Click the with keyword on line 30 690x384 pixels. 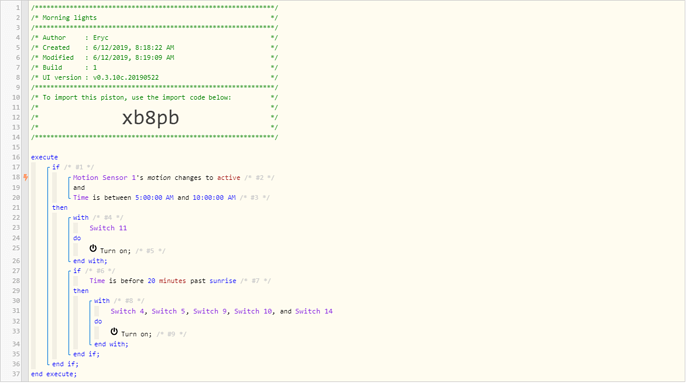(x=102, y=301)
